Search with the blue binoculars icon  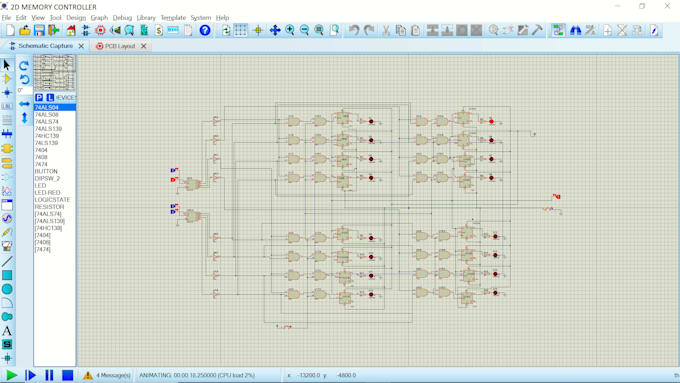tap(575, 30)
